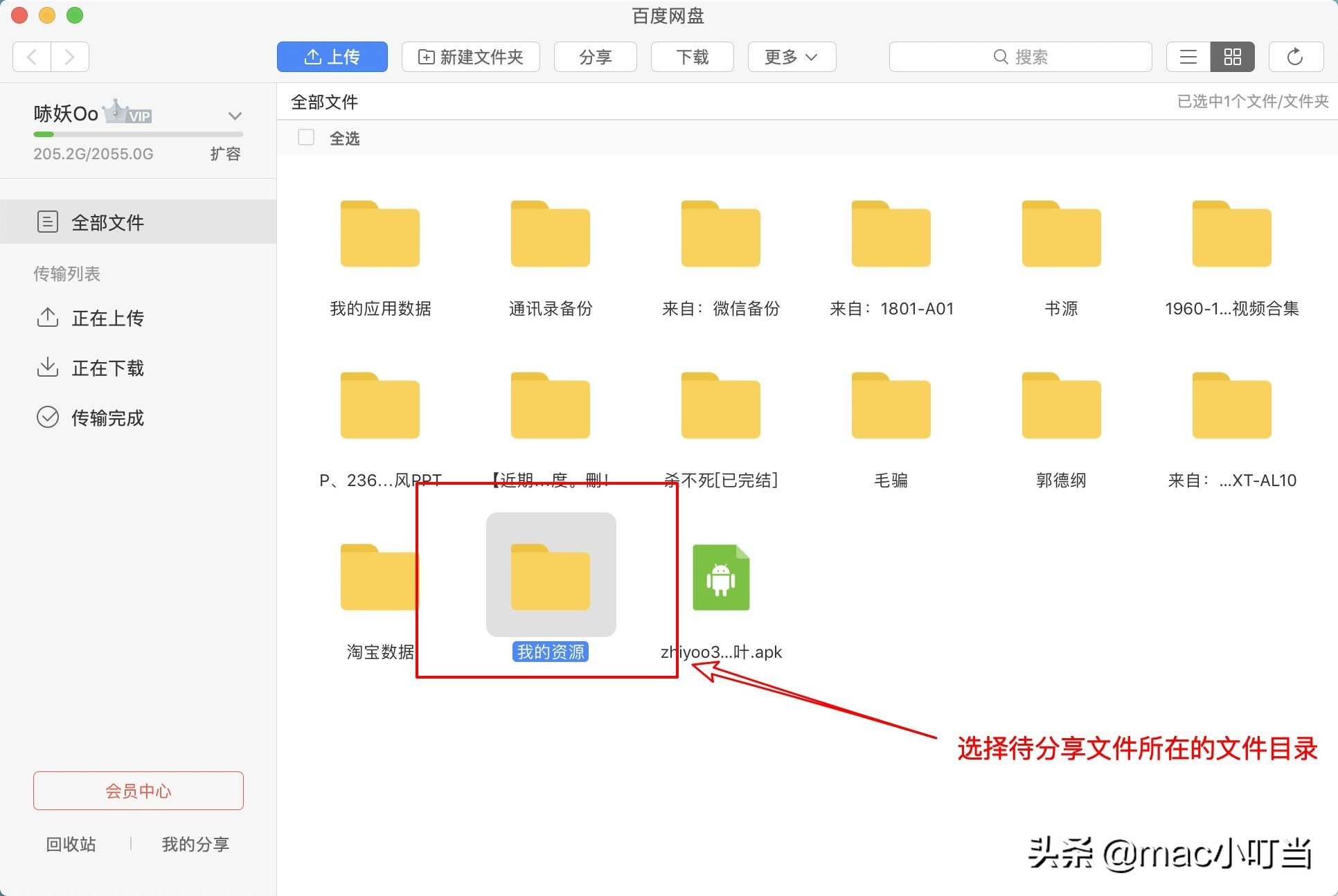1338x896 pixels.
Task: Click the refresh icon to reload files
Action: click(x=1295, y=57)
